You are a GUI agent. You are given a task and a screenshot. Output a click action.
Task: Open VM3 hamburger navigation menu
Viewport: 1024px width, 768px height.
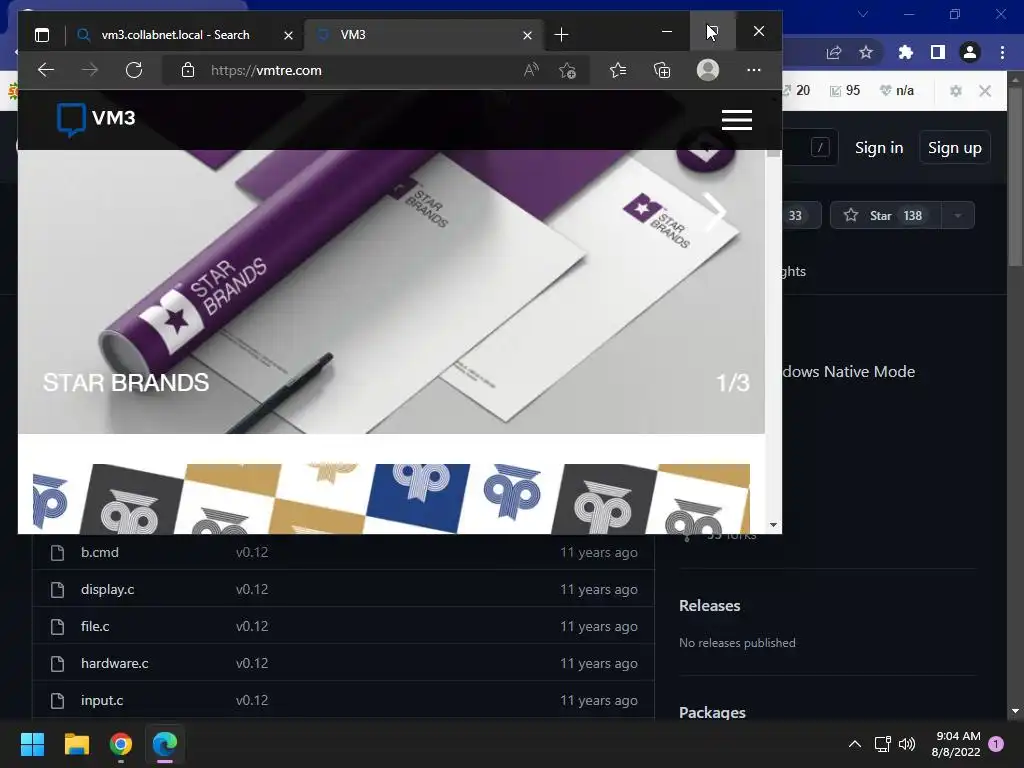737,120
